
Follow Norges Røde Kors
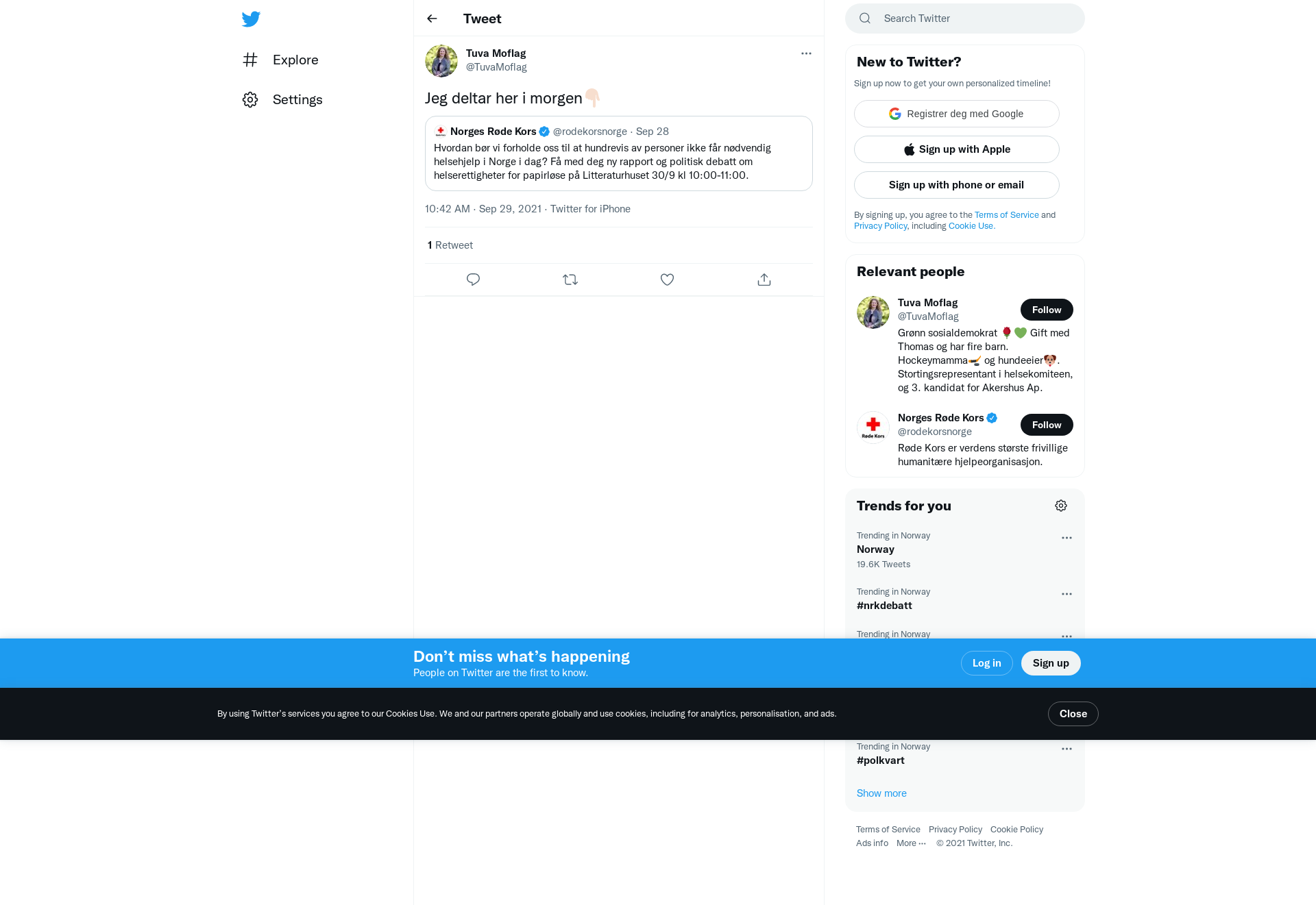(x=1047, y=425)
